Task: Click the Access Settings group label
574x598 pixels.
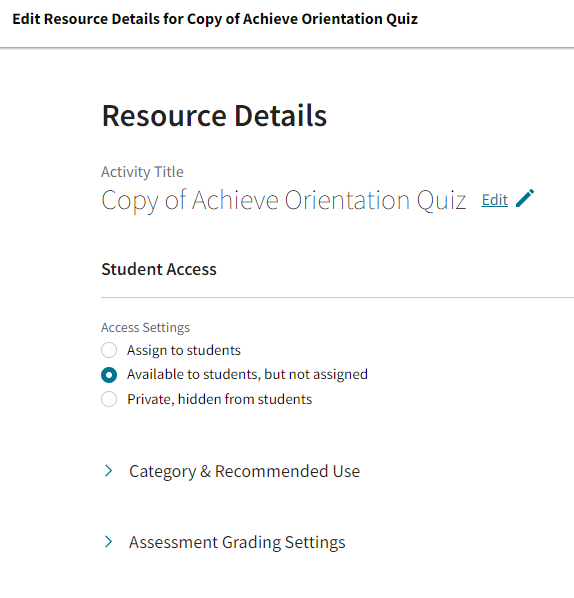Action: (x=145, y=328)
